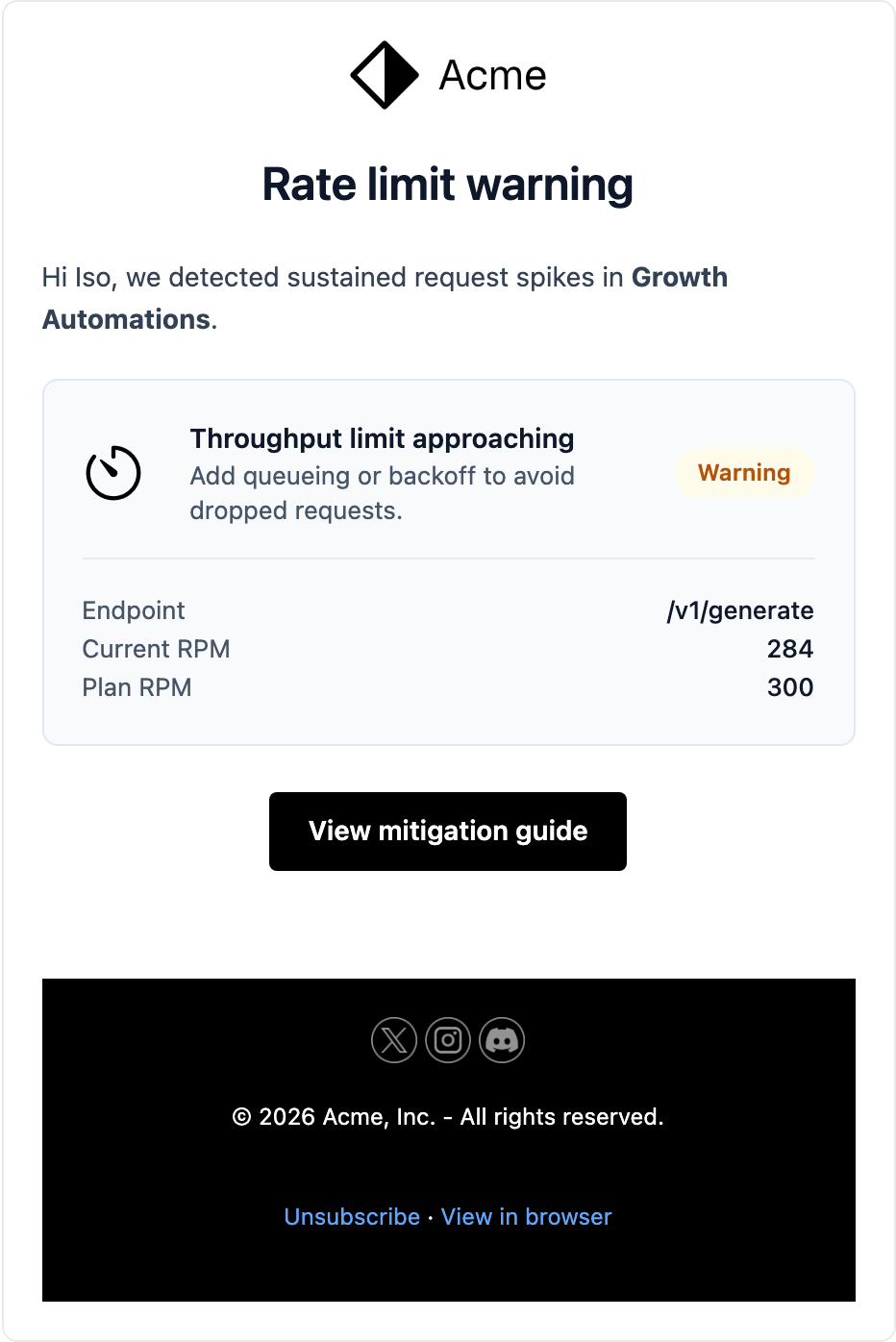Click the Unsubscribe link
The width and height of the screenshot is (896, 1342).
(x=352, y=1217)
